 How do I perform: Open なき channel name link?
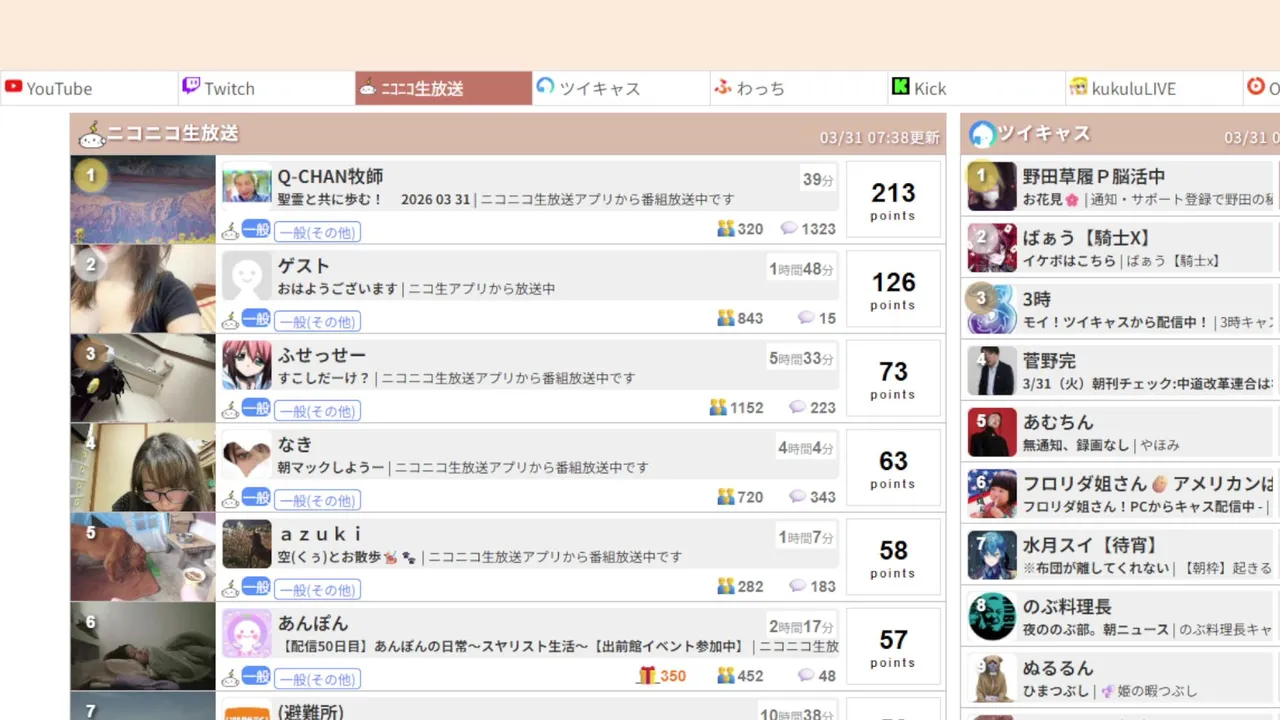coord(295,444)
